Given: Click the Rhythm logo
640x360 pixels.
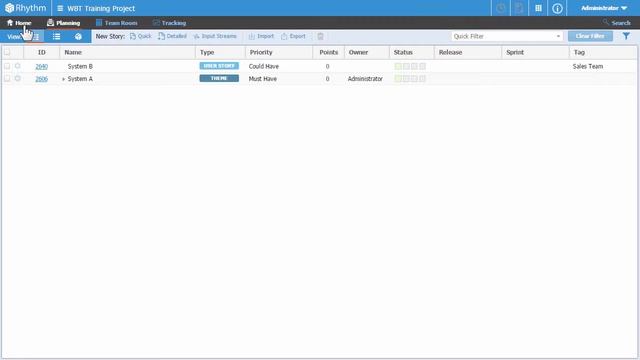Looking at the screenshot, I should (x=25, y=8).
